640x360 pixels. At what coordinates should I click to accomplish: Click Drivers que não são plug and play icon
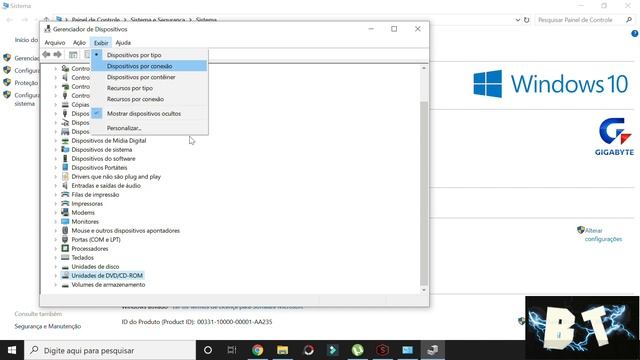65,176
